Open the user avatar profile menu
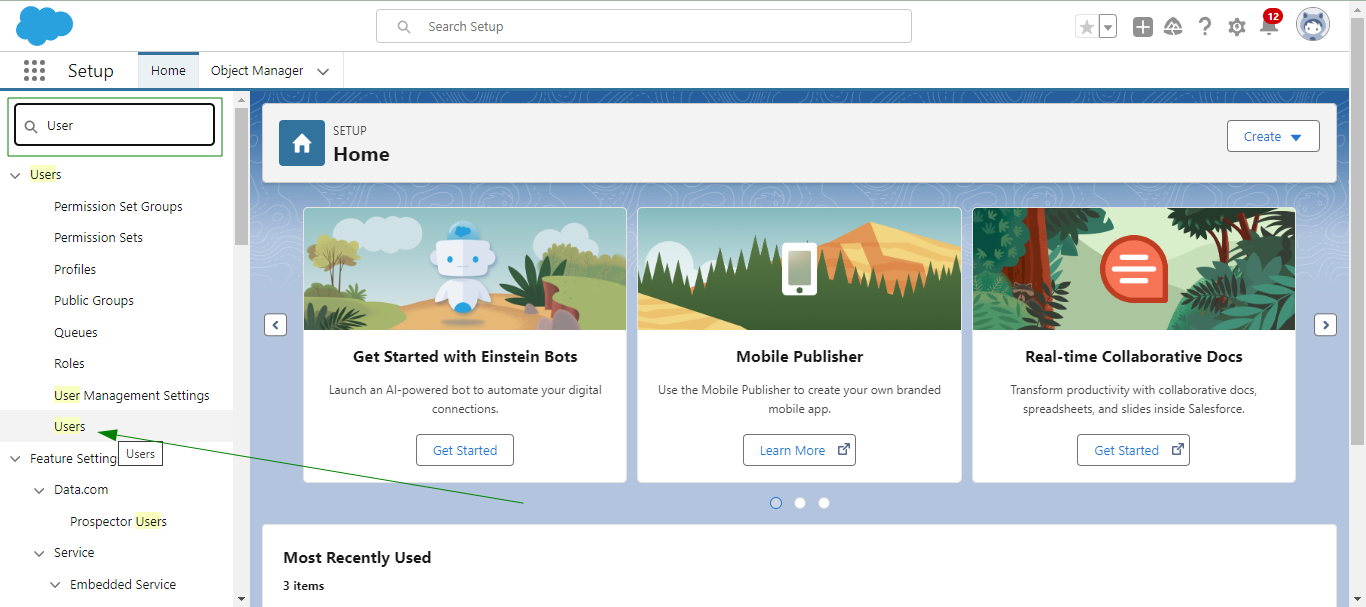 coord(1312,25)
